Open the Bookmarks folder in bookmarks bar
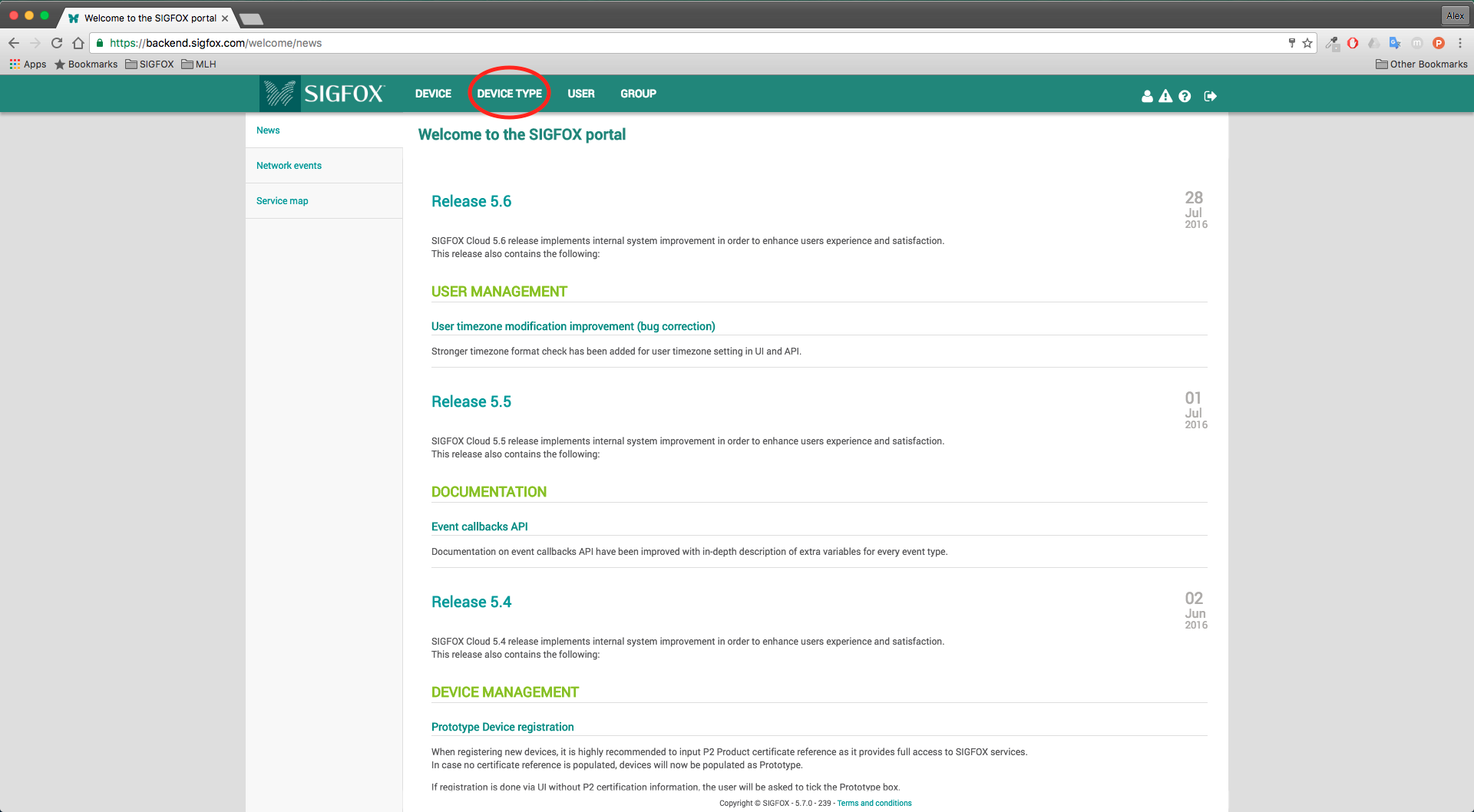Viewport: 1474px width, 812px height. (86, 64)
